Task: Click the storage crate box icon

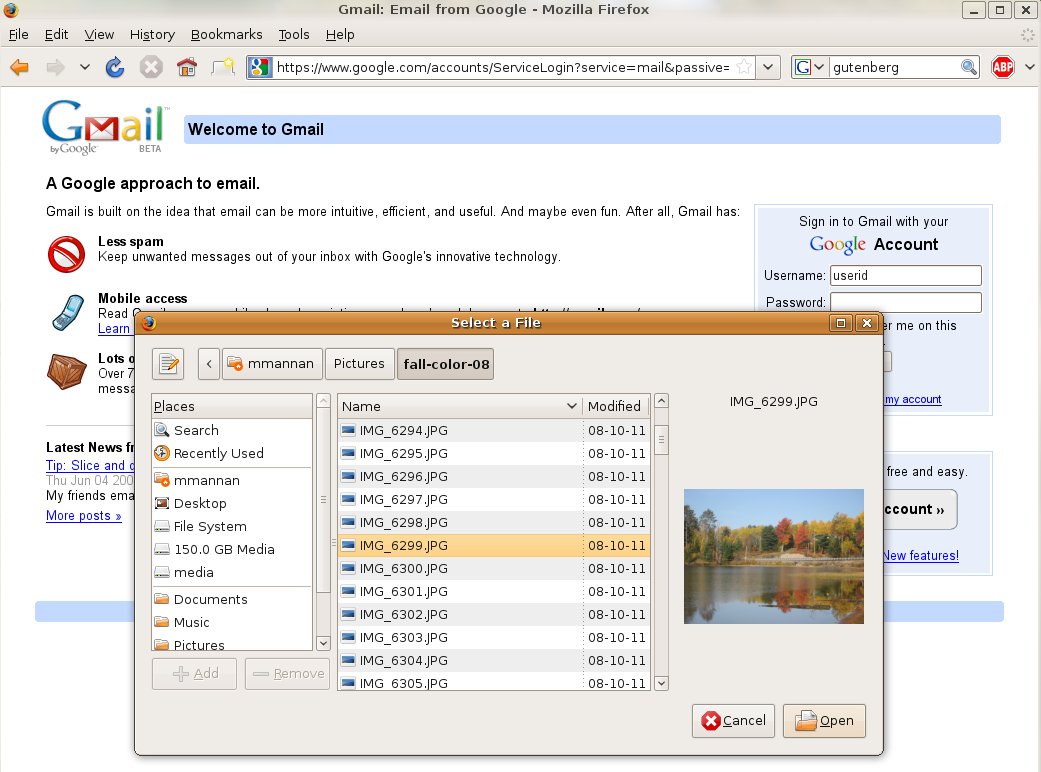Action: click(x=66, y=371)
